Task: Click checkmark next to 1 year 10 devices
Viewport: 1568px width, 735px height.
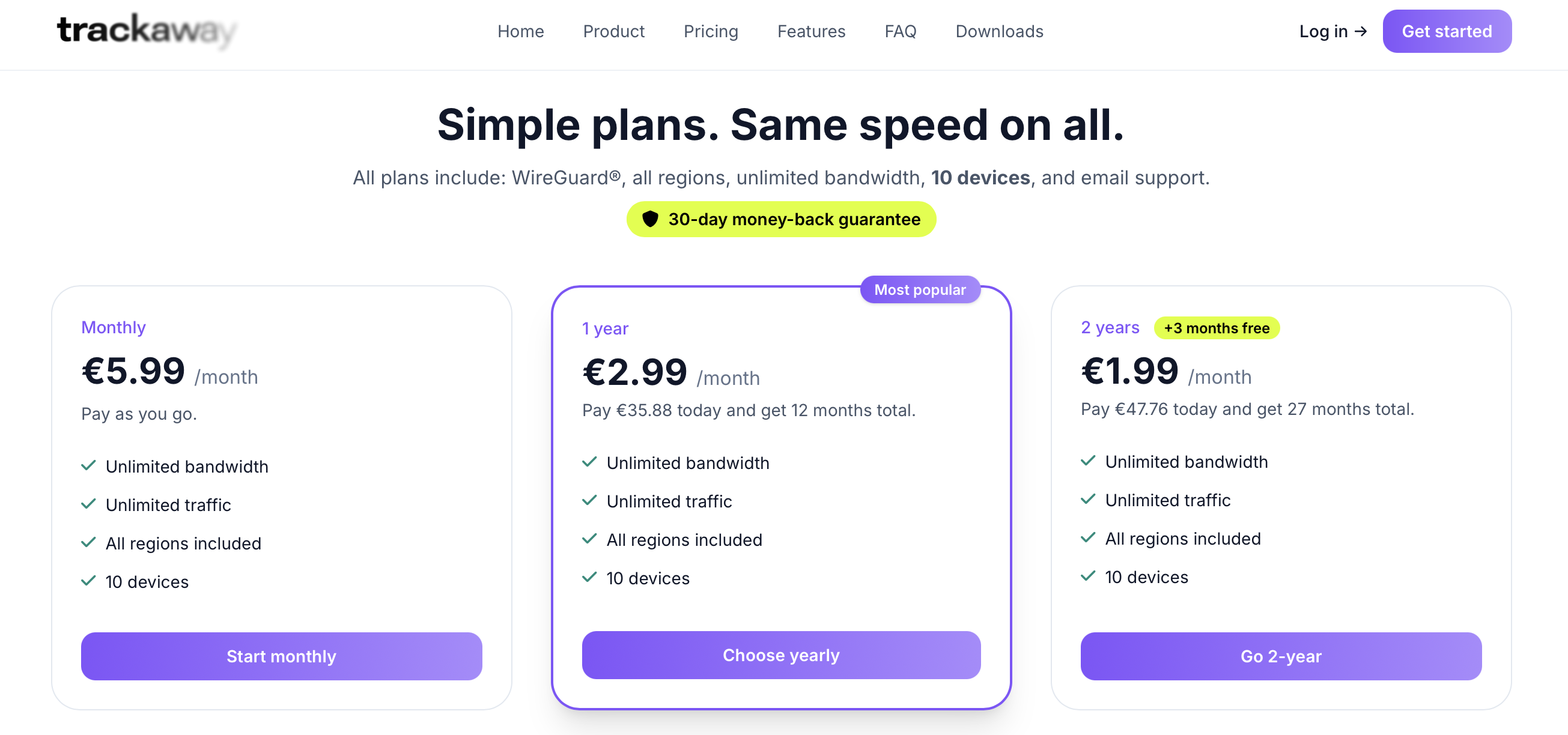Action: (x=589, y=578)
